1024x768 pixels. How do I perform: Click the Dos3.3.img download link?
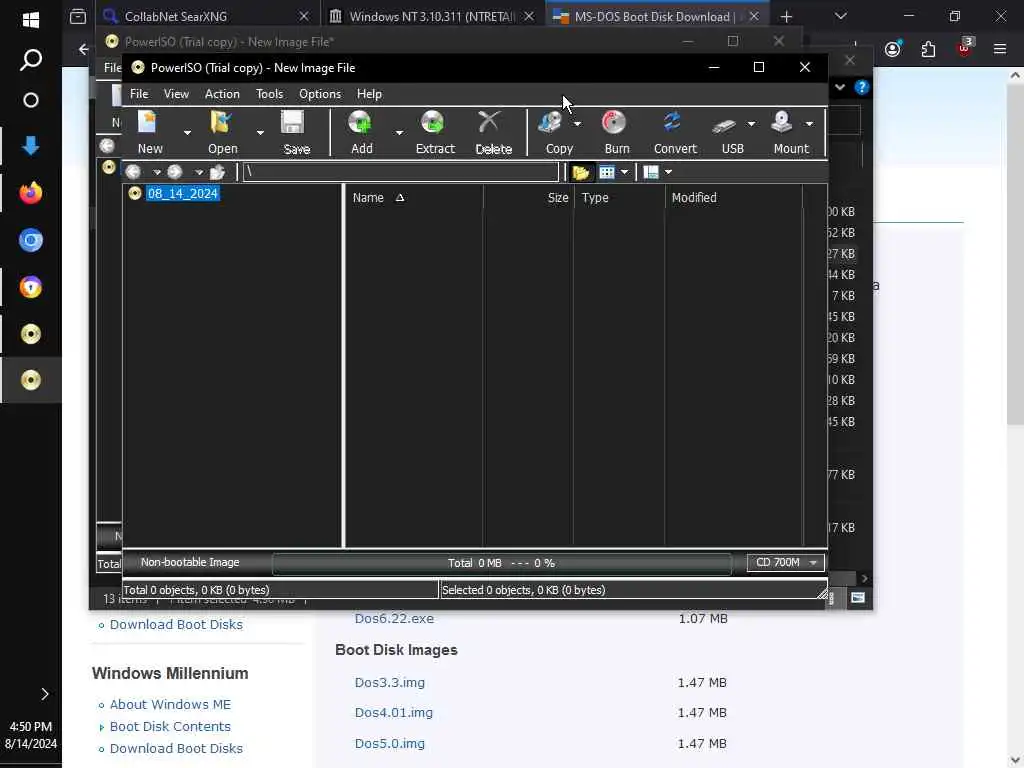pyautogui.click(x=389, y=682)
